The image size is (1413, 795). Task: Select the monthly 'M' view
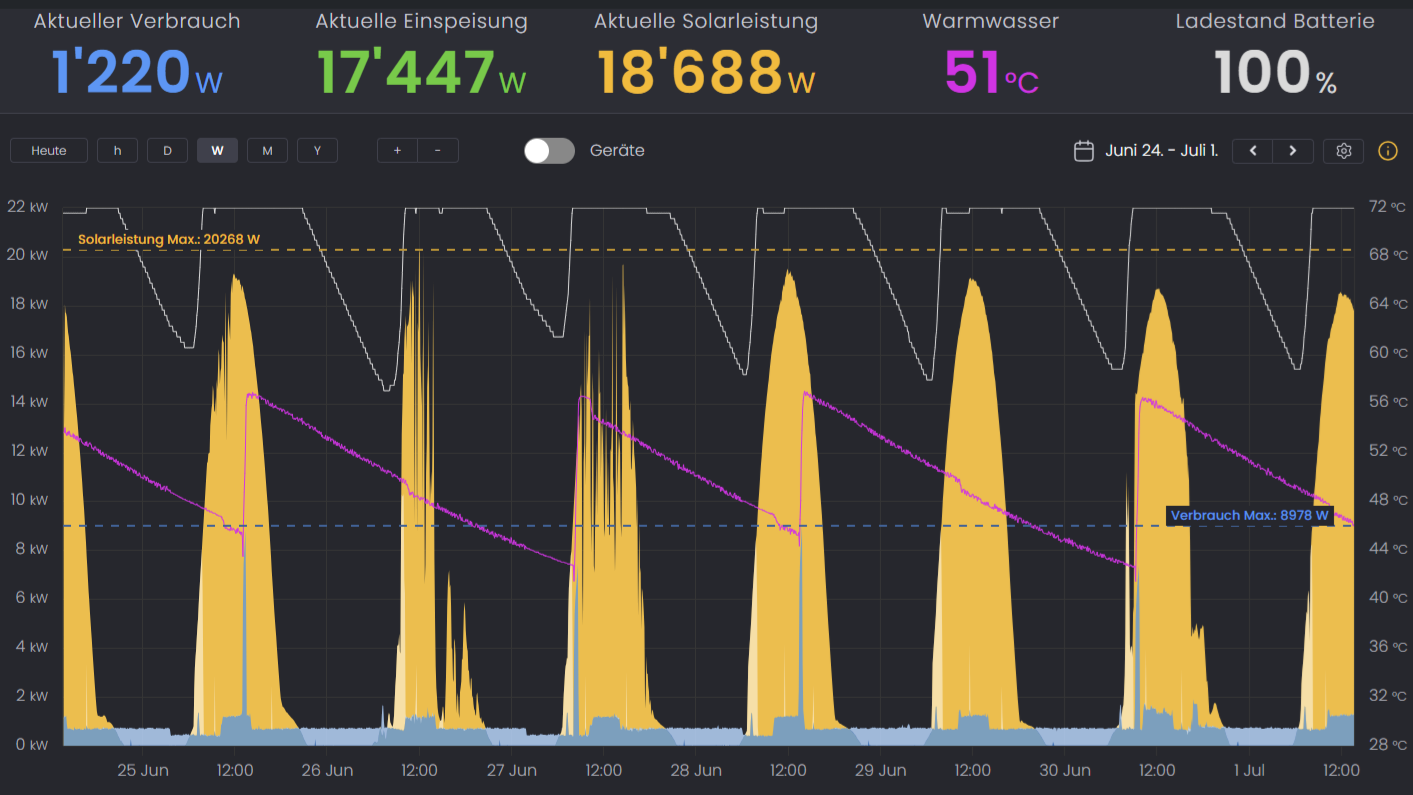tap(267, 149)
